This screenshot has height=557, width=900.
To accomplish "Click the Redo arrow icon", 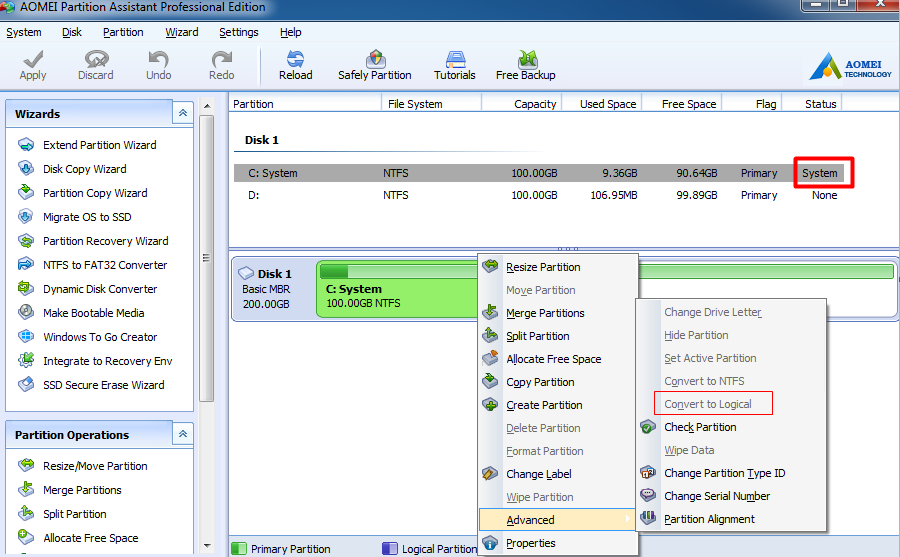I will (222, 59).
